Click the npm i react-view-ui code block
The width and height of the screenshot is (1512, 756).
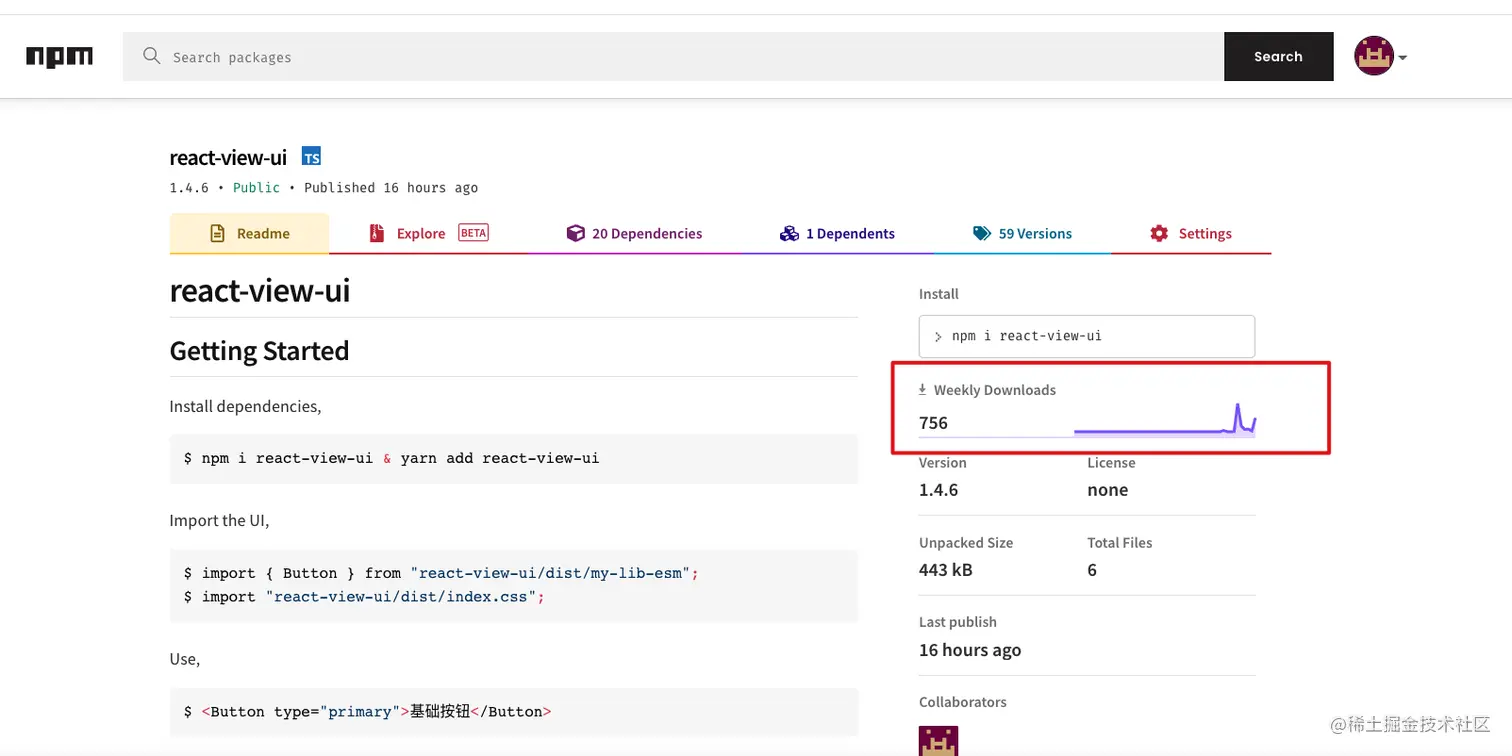514,458
